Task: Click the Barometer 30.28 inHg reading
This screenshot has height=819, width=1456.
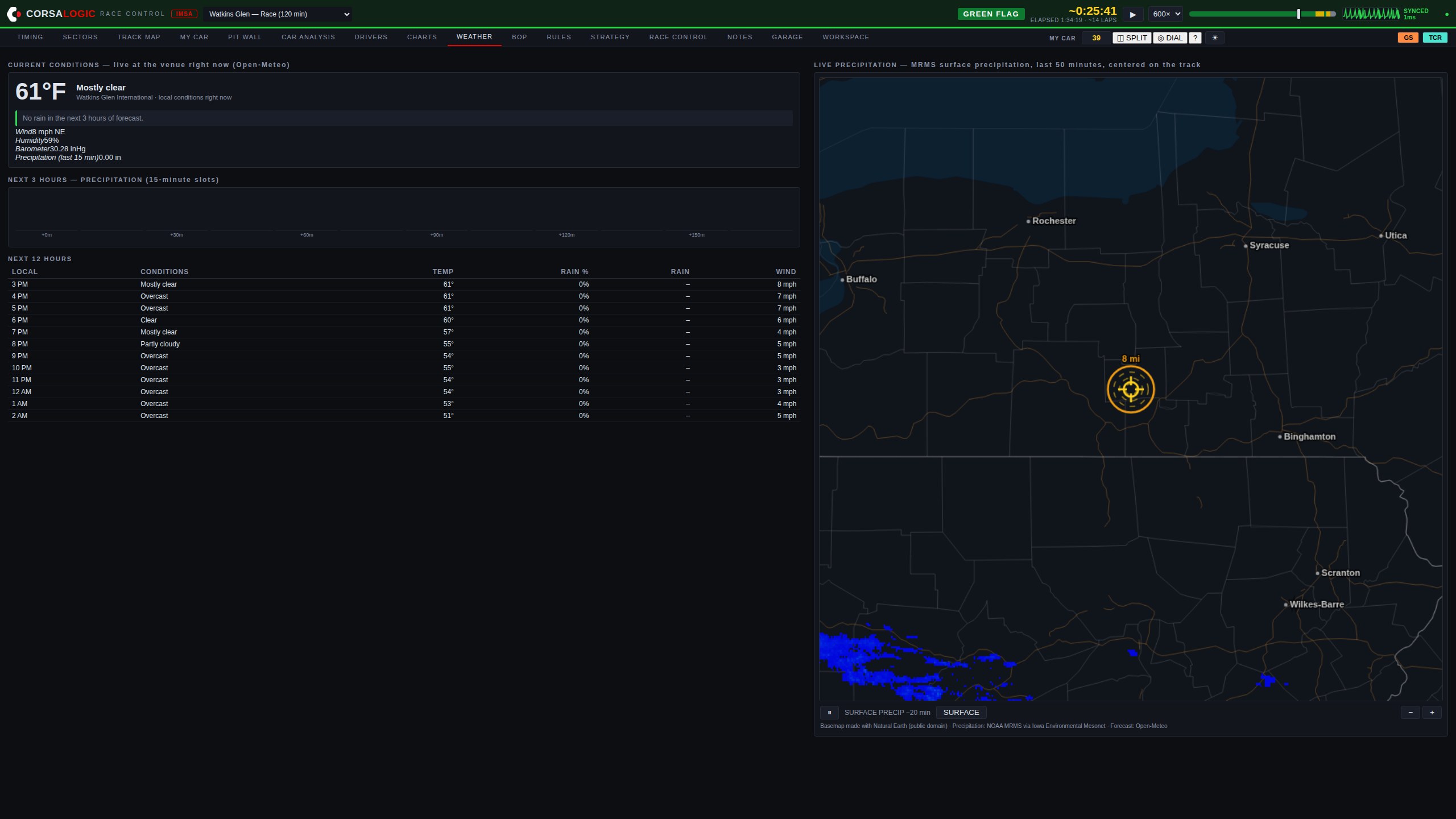Action: pyautogui.click(x=51, y=149)
